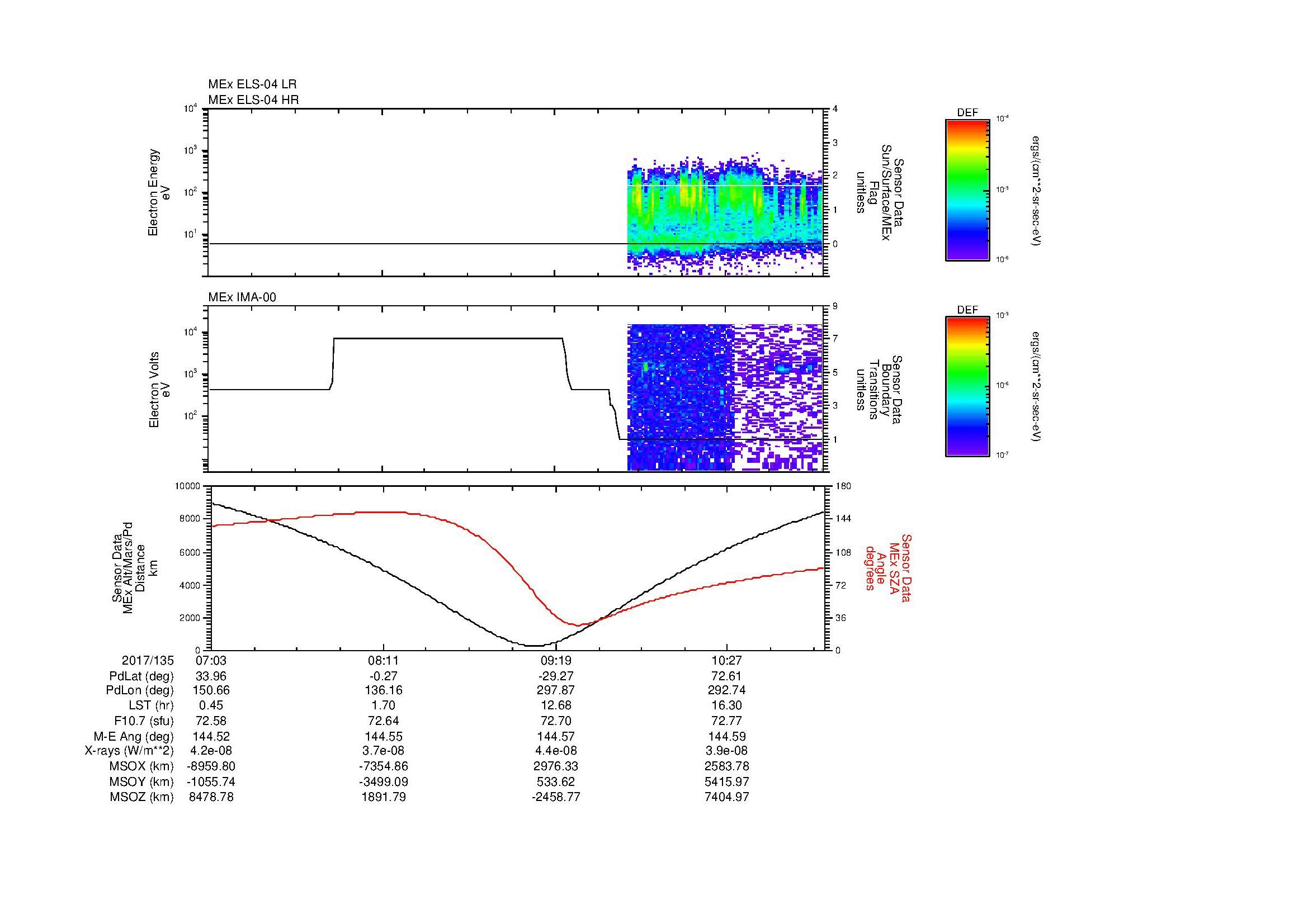Image resolution: width=1308 pixels, height=924 pixels.
Task: Click the 'MSOX (km)' row label
Action: coord(142,767)
